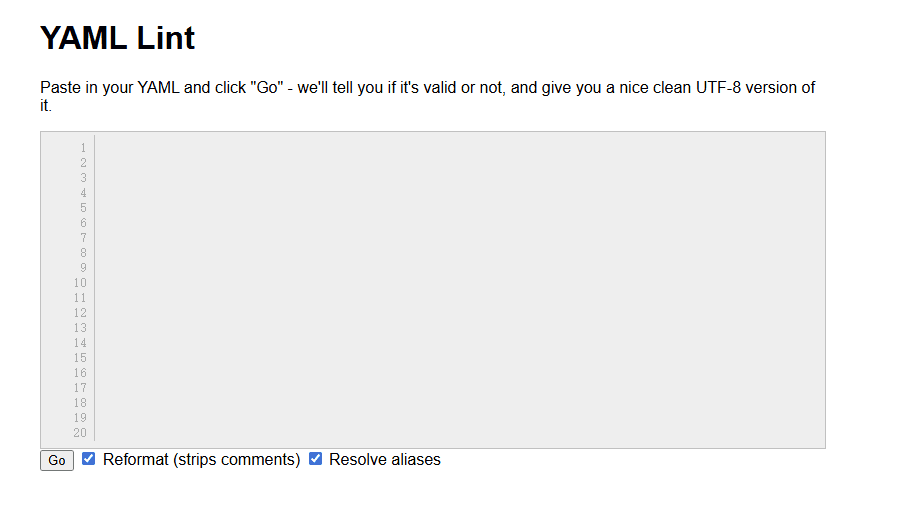The height and width of the screenshot is (530, 902).
Task: Click line number 20 in the gutter
Action: click(x=80, y=433)
